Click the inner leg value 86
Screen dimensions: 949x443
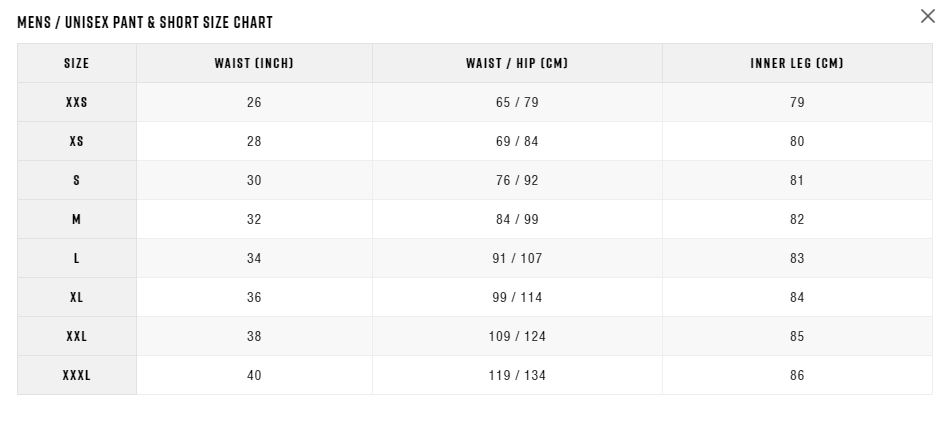(x=797, y=376)
